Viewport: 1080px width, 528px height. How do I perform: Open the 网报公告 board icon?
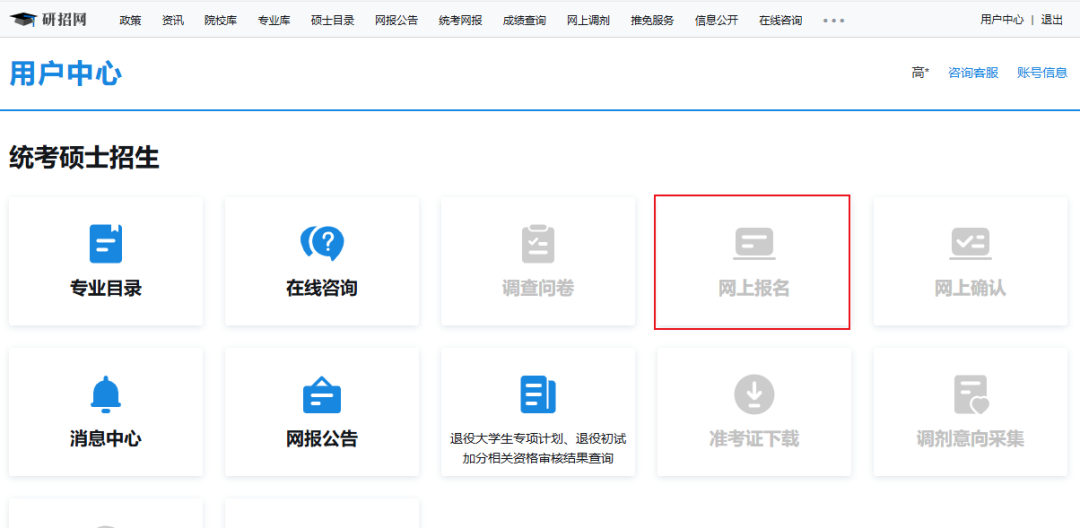click(322, 394)
